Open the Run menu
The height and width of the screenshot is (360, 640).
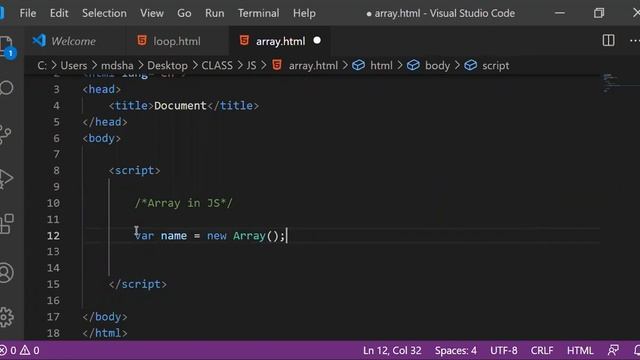pyautogui.click(x=215, y=13)
